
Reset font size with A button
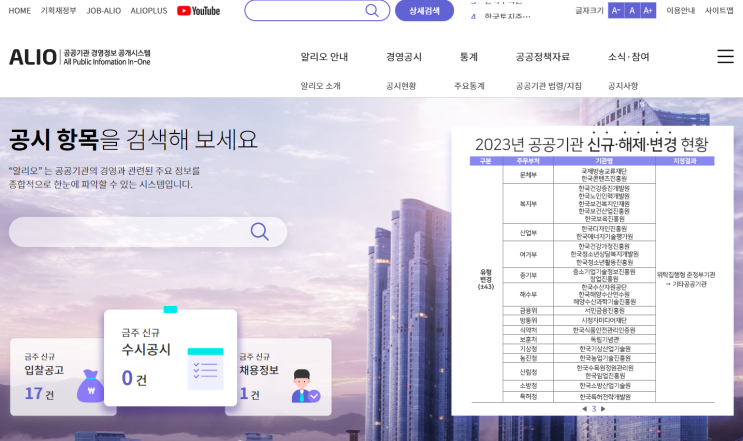[x=632, y=10]
